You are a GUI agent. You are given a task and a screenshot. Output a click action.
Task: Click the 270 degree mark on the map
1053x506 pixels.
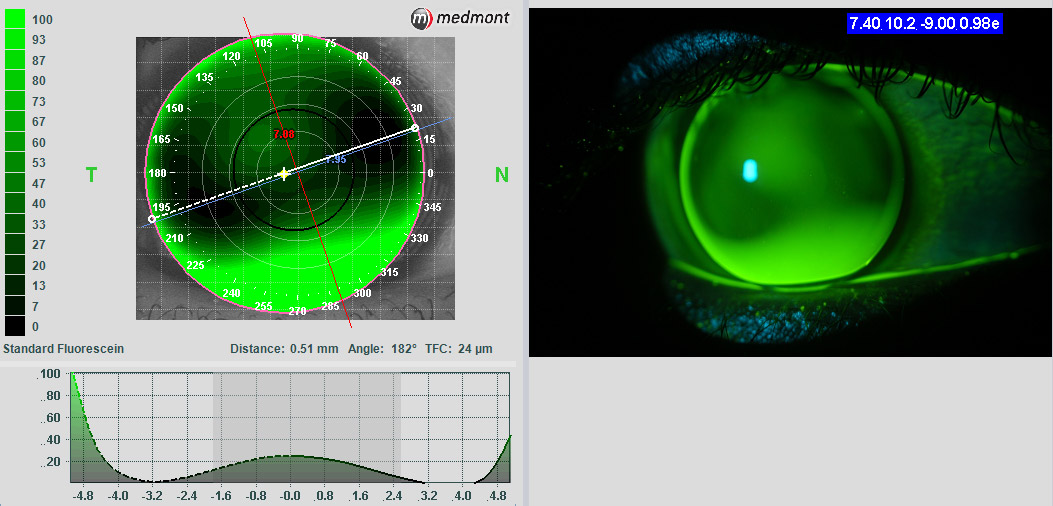pyautogui.click(x=297, y=311)
